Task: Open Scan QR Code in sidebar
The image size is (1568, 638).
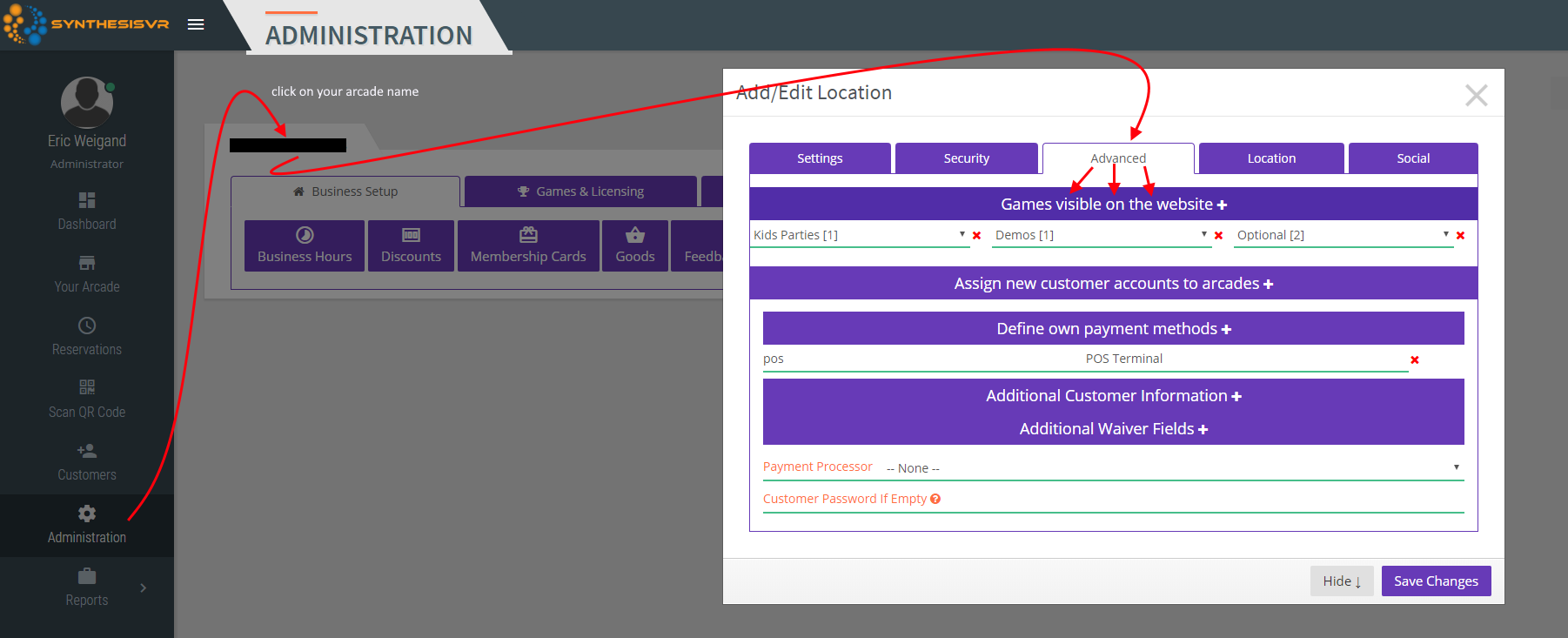Action: [87, 400]
